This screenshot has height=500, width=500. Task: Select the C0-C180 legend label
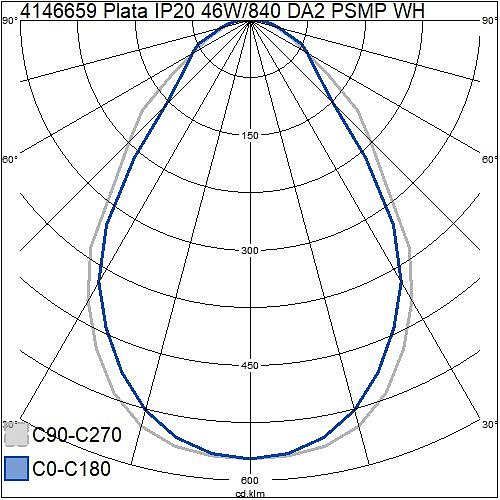point(72,468)
